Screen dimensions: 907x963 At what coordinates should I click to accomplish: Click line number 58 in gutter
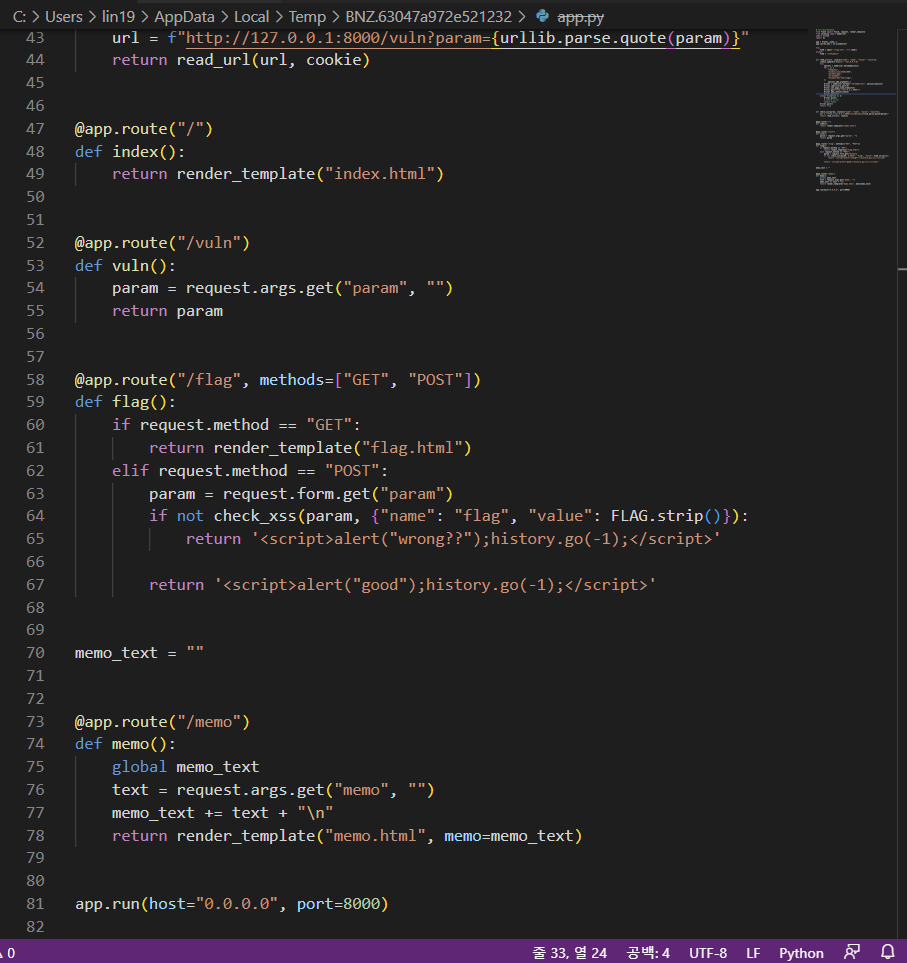coord(35,380)
